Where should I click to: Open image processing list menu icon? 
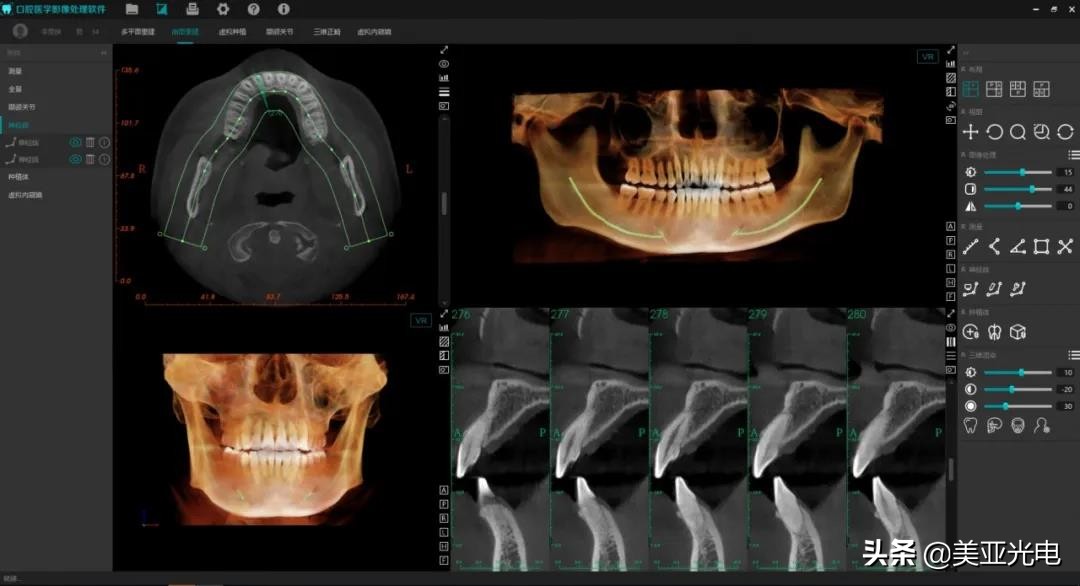point(1073,155)
